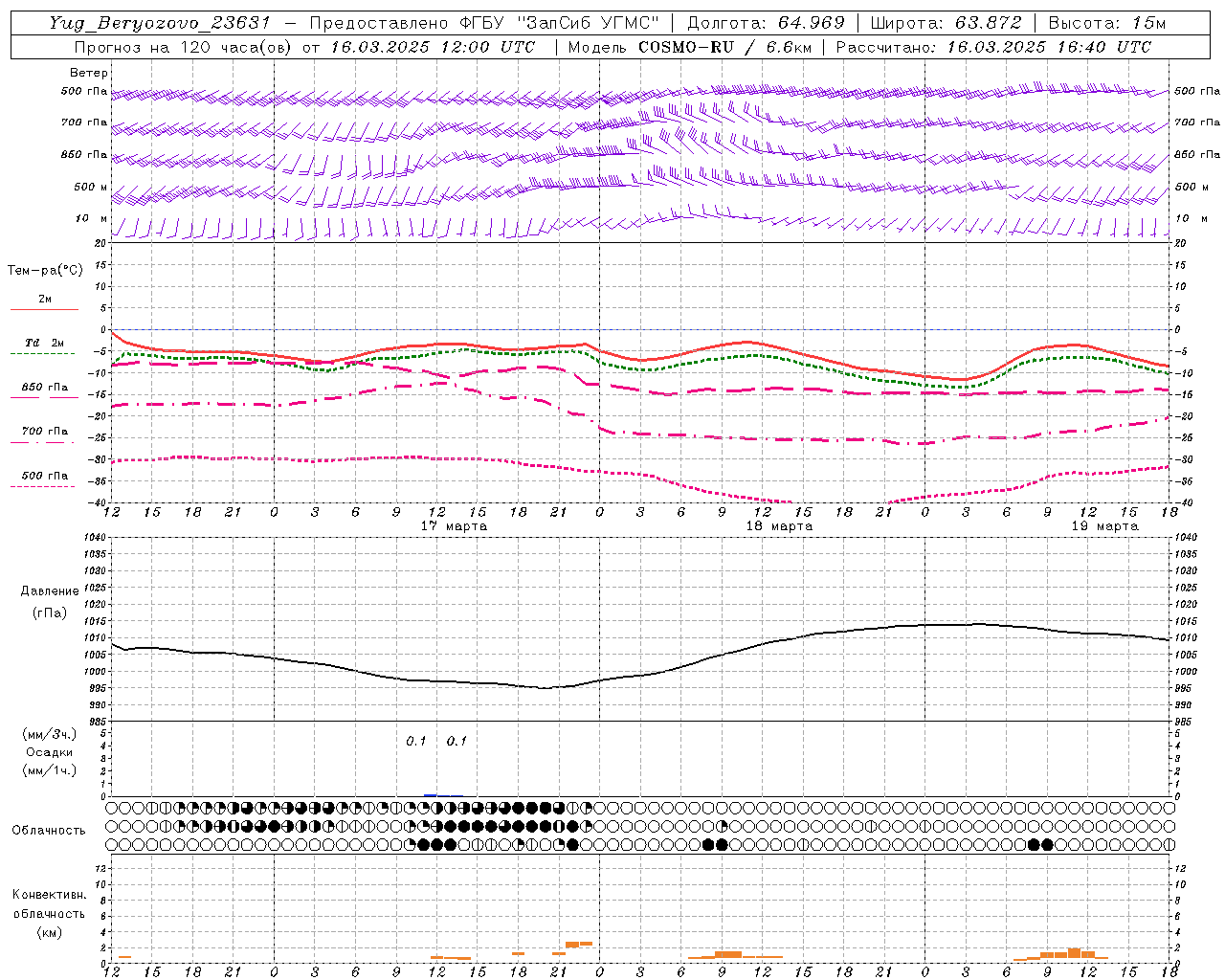The image size is (1225, 980).
Task: Click the 19 марта date label
Action: (x=1104, y=526)
